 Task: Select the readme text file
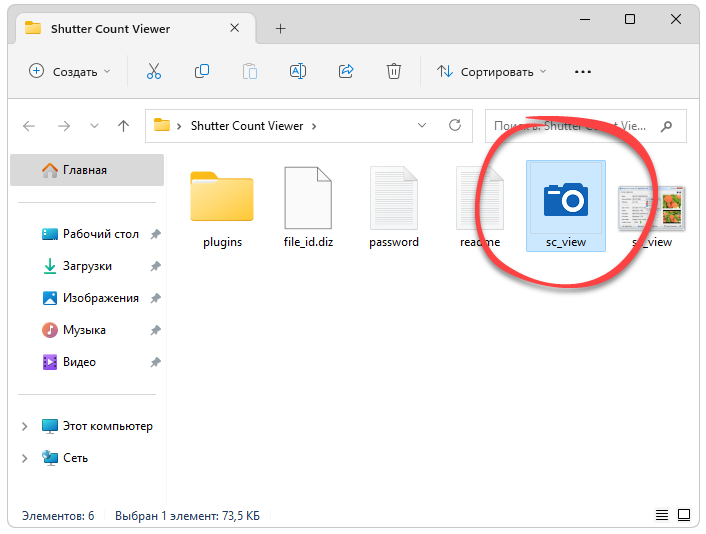pyautogui.click(x=480, y=208)
